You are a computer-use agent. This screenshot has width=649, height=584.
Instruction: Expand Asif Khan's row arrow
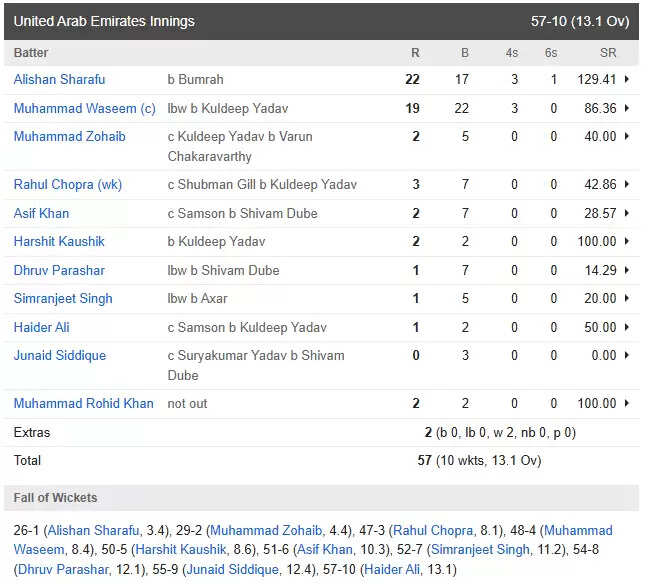627,213
